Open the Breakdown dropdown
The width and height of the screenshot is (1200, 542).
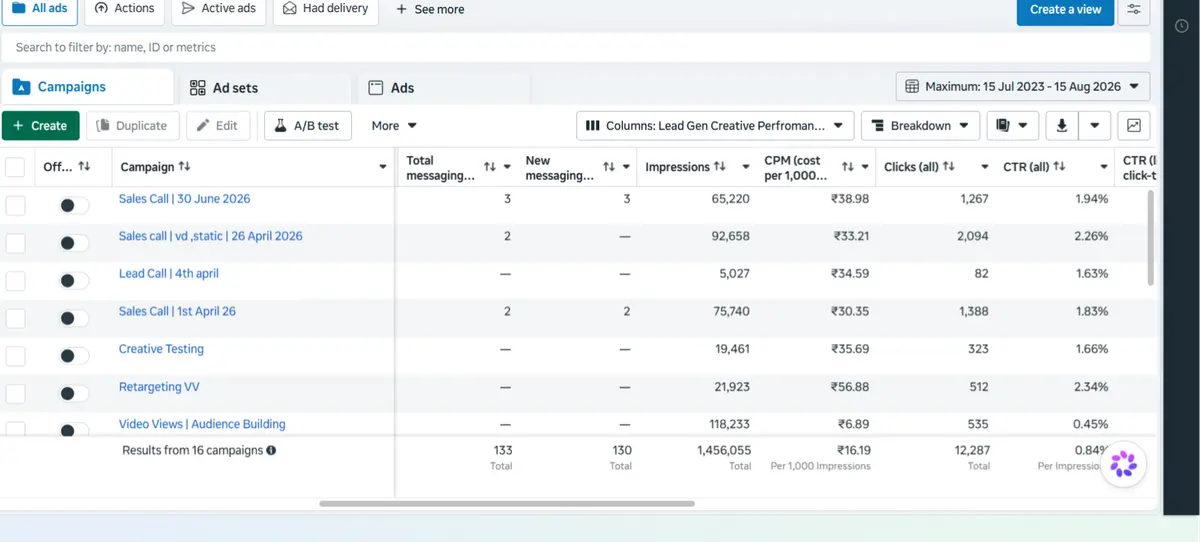920,125
